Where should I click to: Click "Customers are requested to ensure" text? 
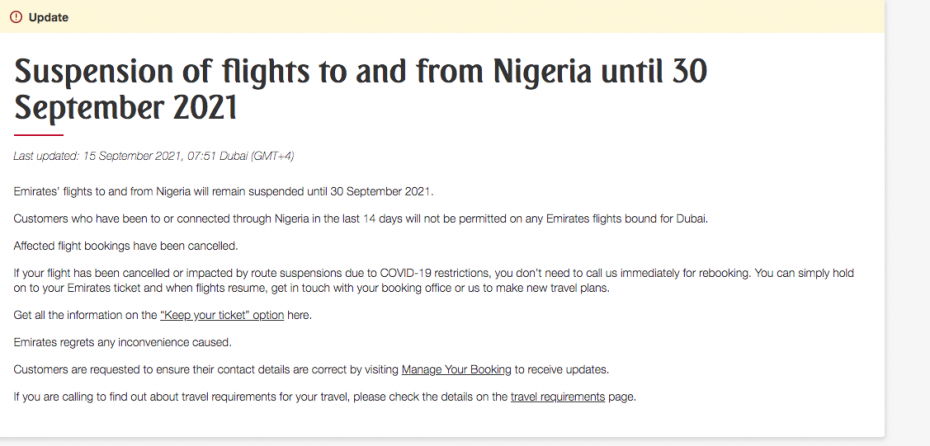pos(205,370)
